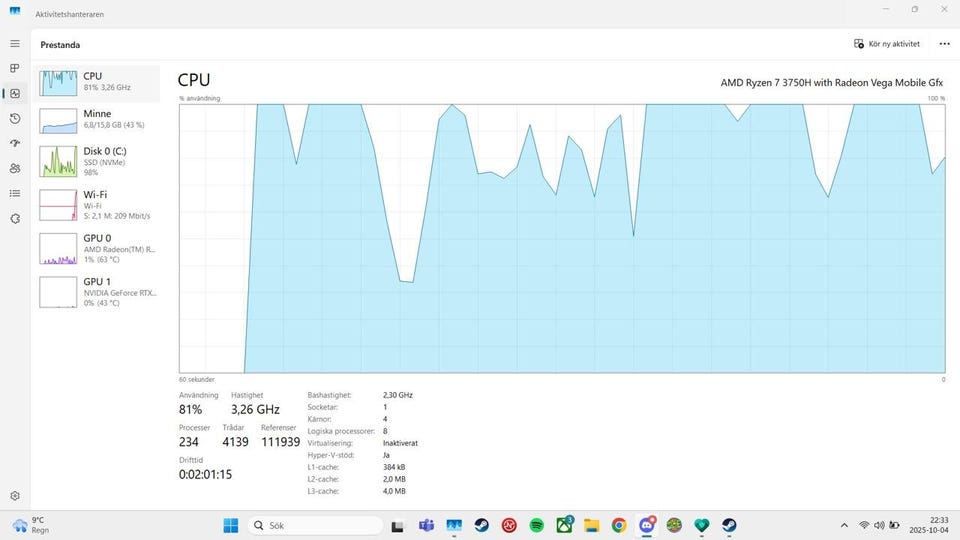Open the hamburger navigation menu

pos(15,43)
